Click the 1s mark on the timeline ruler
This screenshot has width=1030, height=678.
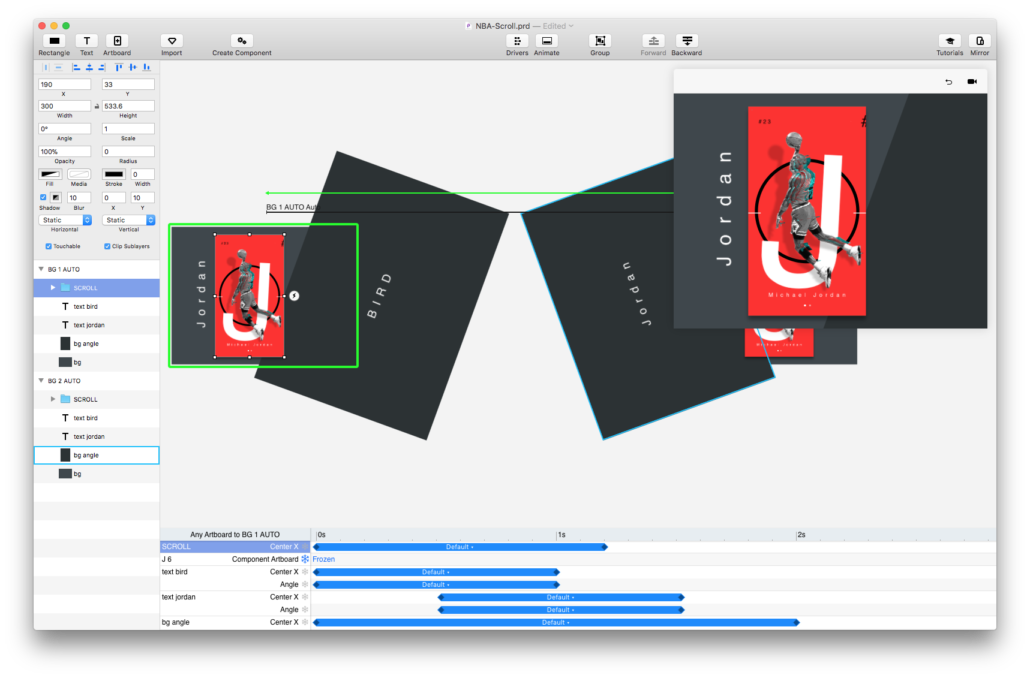(x=562, y=535)
